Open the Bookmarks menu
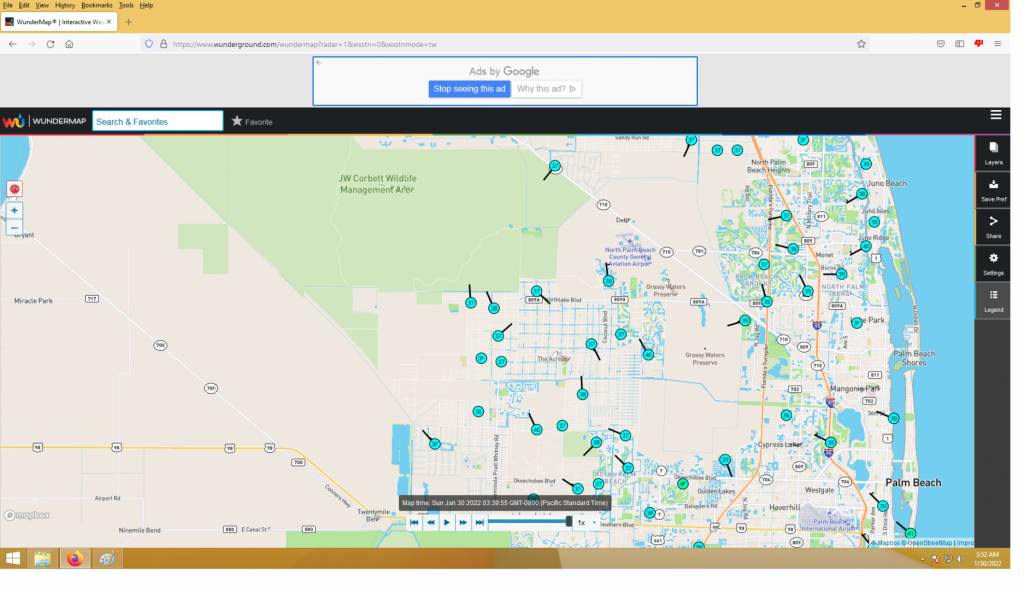 pos(97,5)
